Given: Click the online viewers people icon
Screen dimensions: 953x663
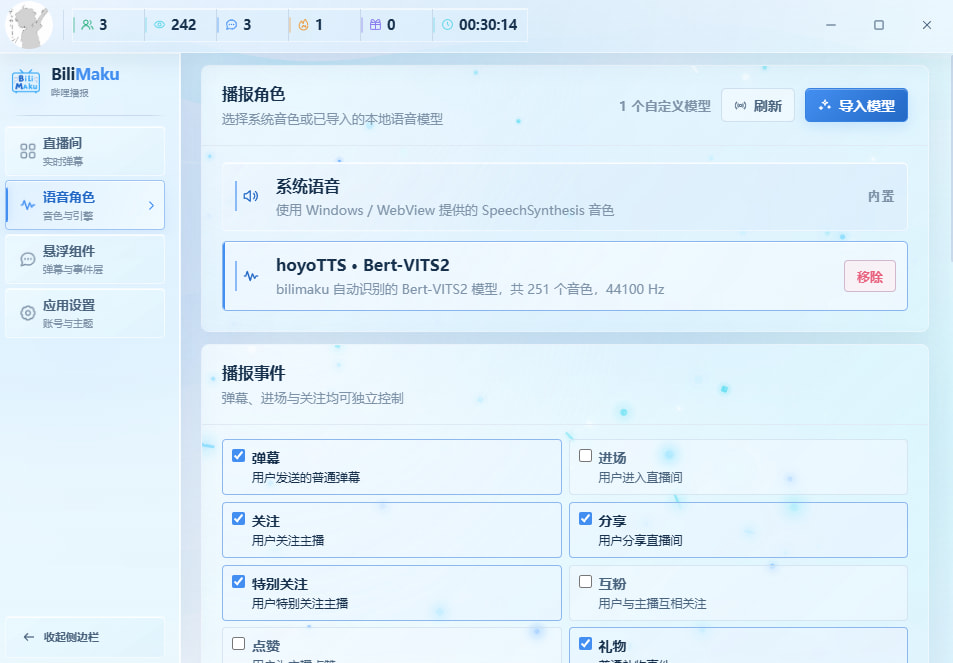Looking at the screenshot, I should [88, 25].
